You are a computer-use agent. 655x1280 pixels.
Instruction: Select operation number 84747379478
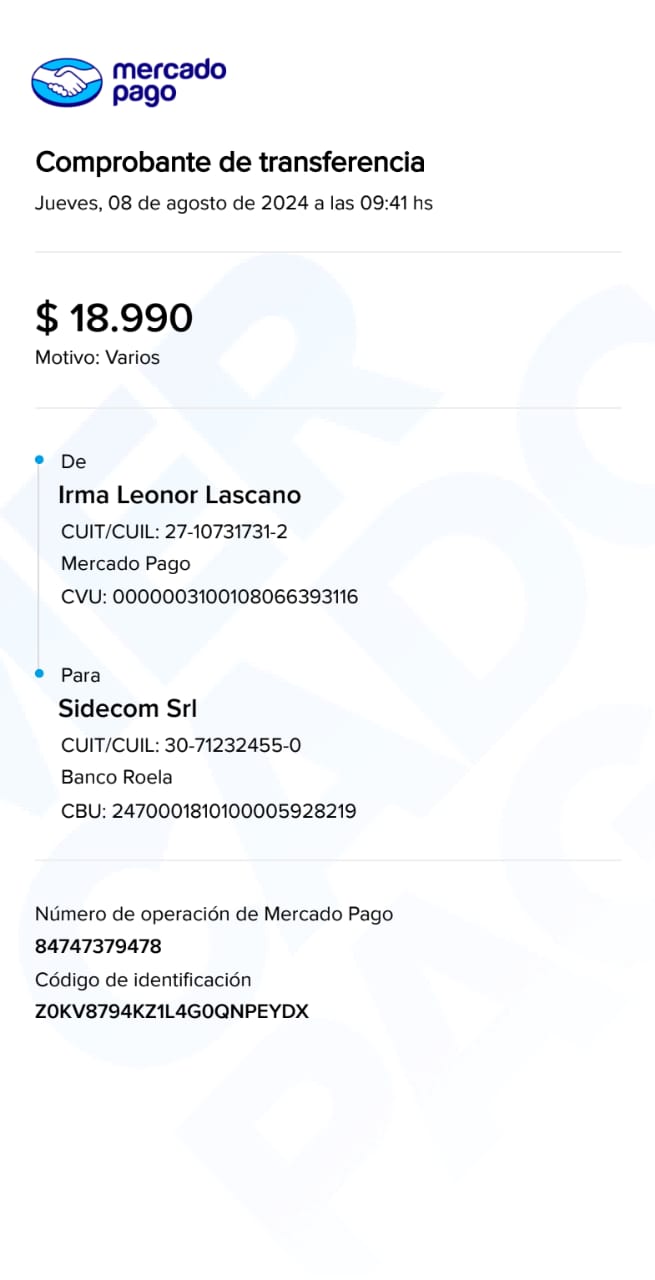click(98, 946)
